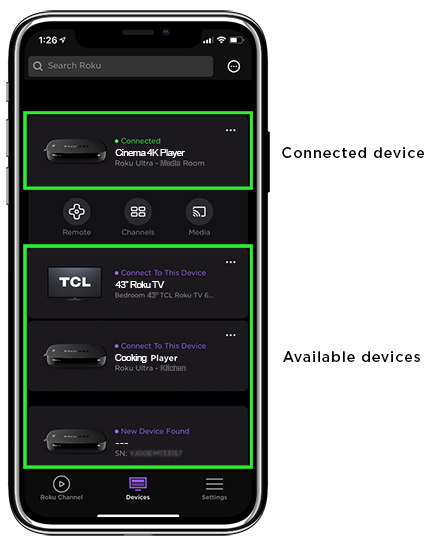The height and width of the screenshot is (545, 425).
Task: Click the TCL TV thumbnail
Action: point(75,283)
